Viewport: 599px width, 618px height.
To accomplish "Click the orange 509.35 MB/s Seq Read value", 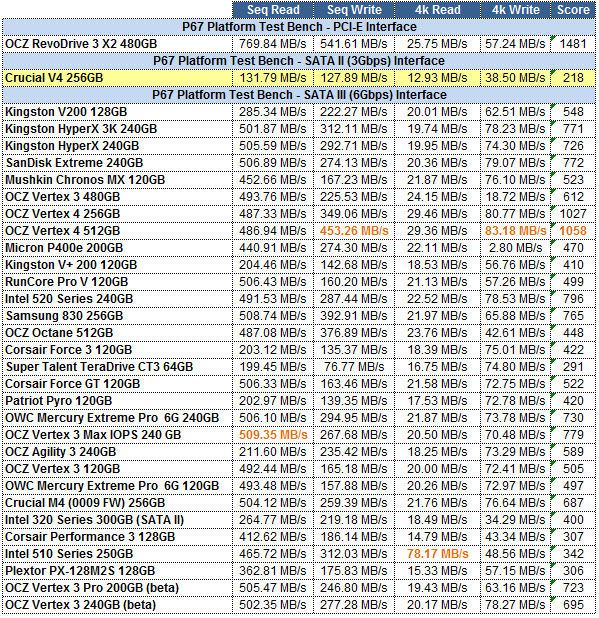I will pyautogui.click(x=273, y=435).
